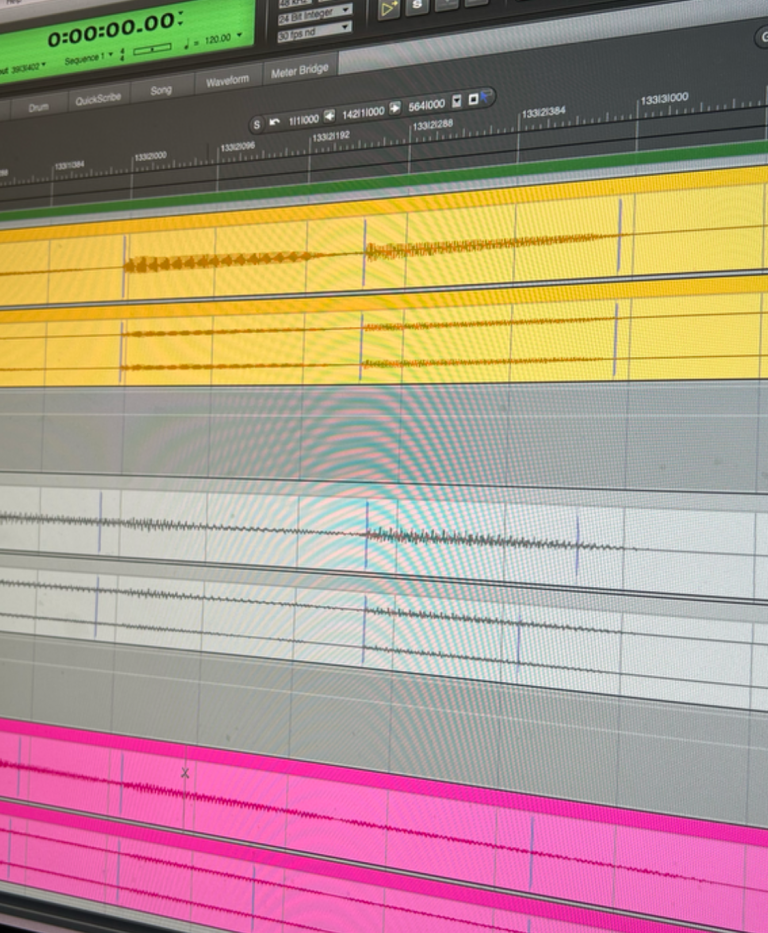Viewport: 768px width, 933px height.
Task: Click the left arrow set-selection-start button
Action: [x=330, y=115]
